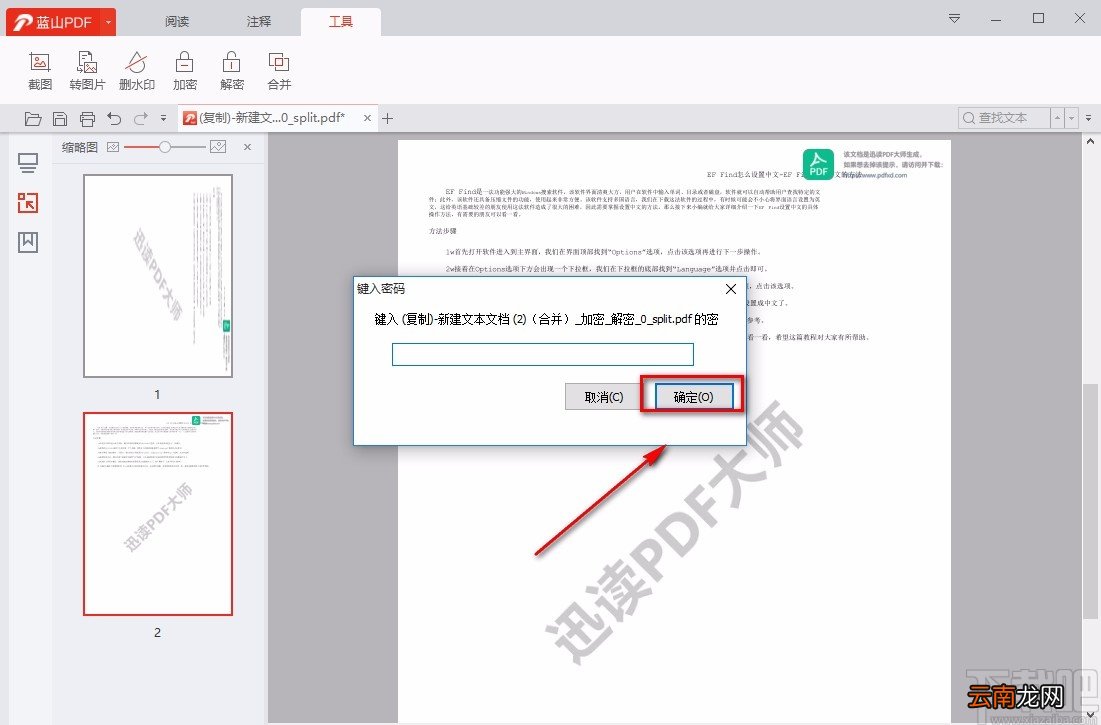Expand the dropdown arrow beside 蓝山PDF
Image resolution: width=1101 pixels, height=725 pixels.
coord(108,22)
